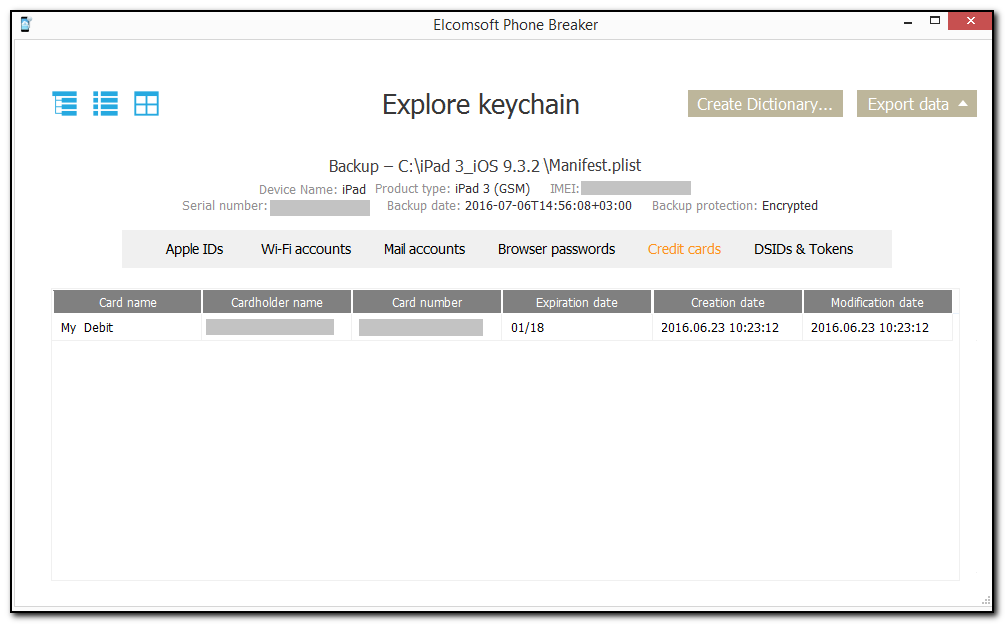Switch to the Wi-Fi accounts tab

click(306, 249)
